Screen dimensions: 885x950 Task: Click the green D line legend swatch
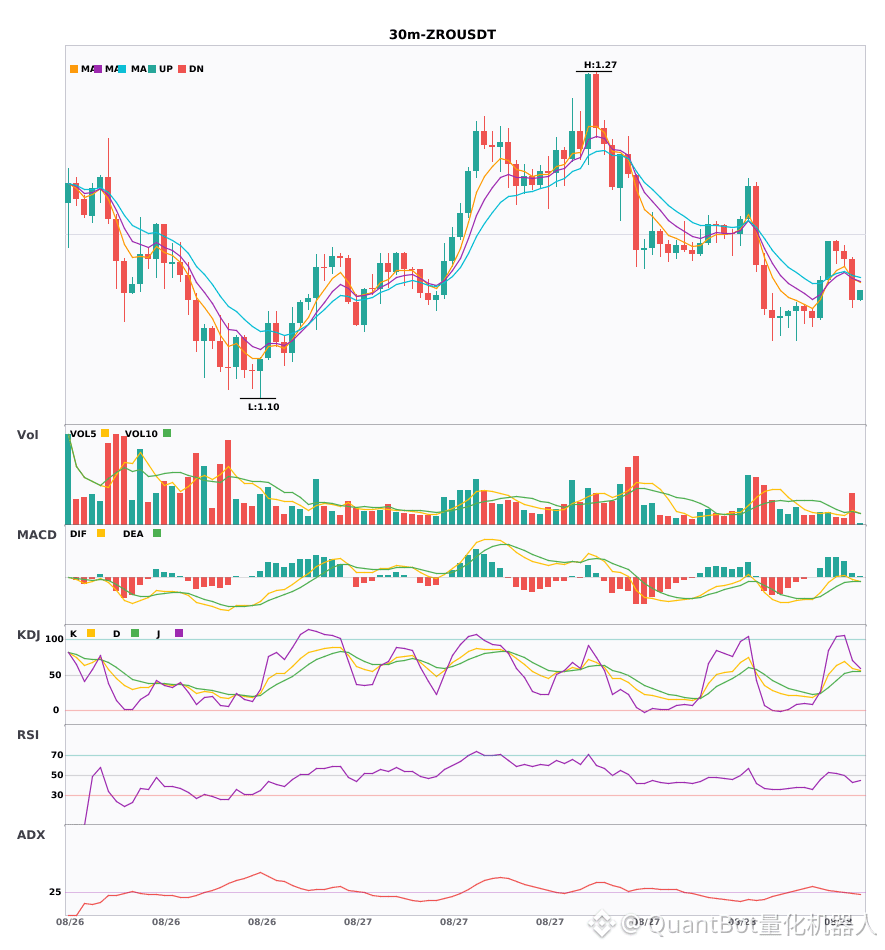pyautogui.click(x=135, y=633)
